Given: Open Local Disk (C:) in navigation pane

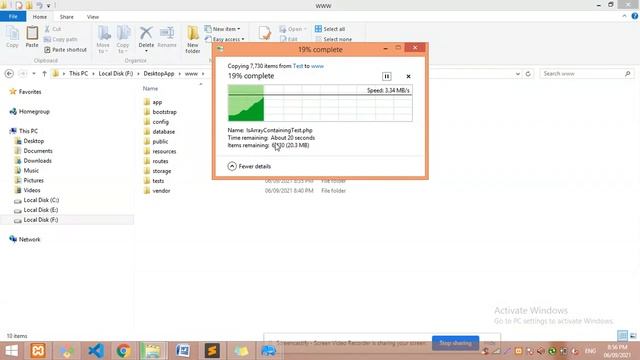Looking at the screenshot, I should (x=36, y=200).
